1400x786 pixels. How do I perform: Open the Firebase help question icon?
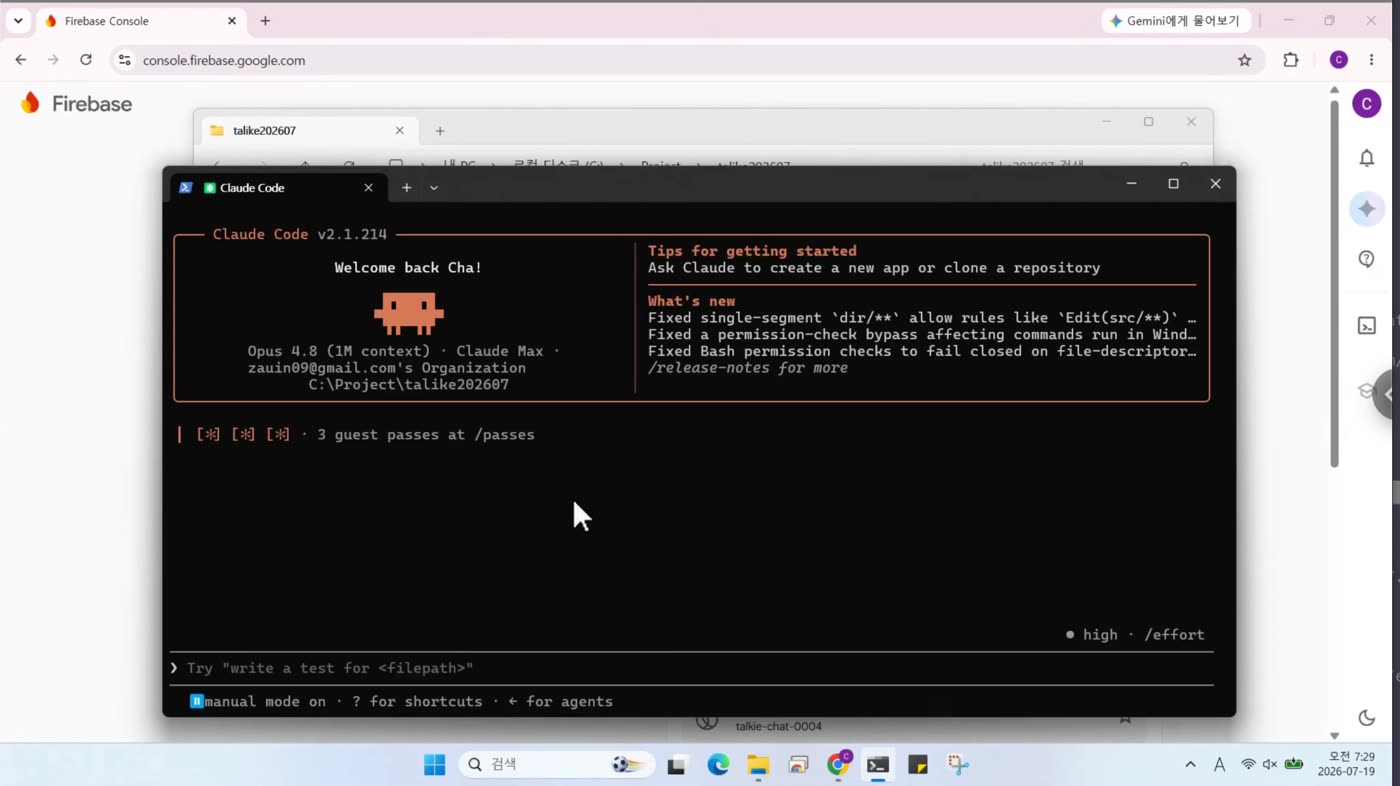click(x=1366, y=259)
